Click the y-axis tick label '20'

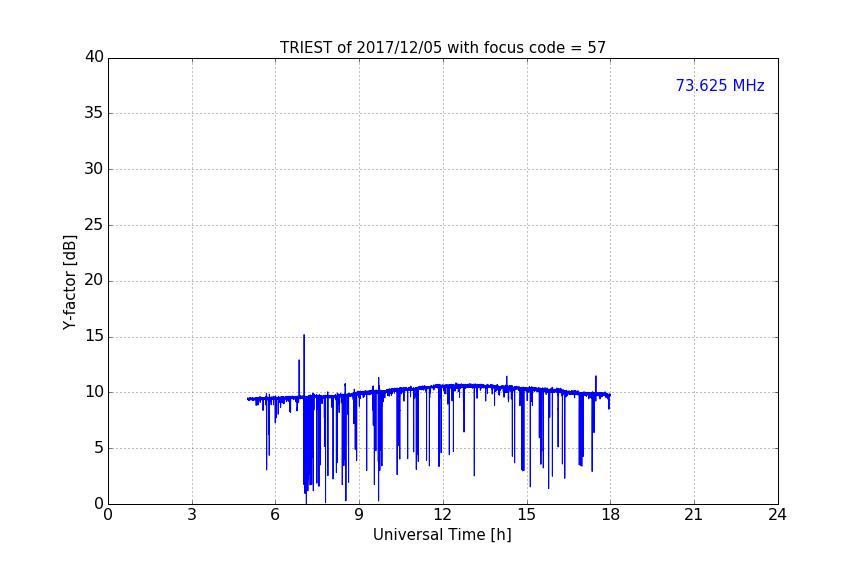[94, 280]
